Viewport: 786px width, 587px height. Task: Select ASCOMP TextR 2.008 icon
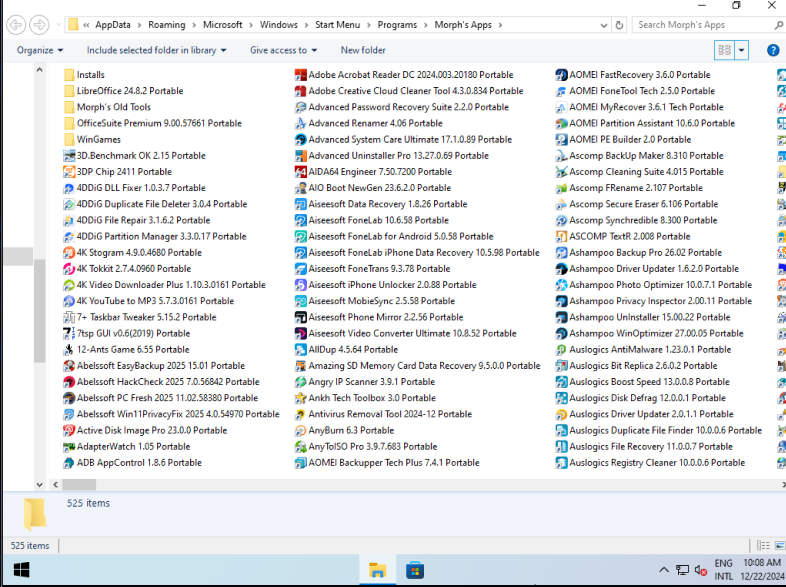click(x=561, y=237)
